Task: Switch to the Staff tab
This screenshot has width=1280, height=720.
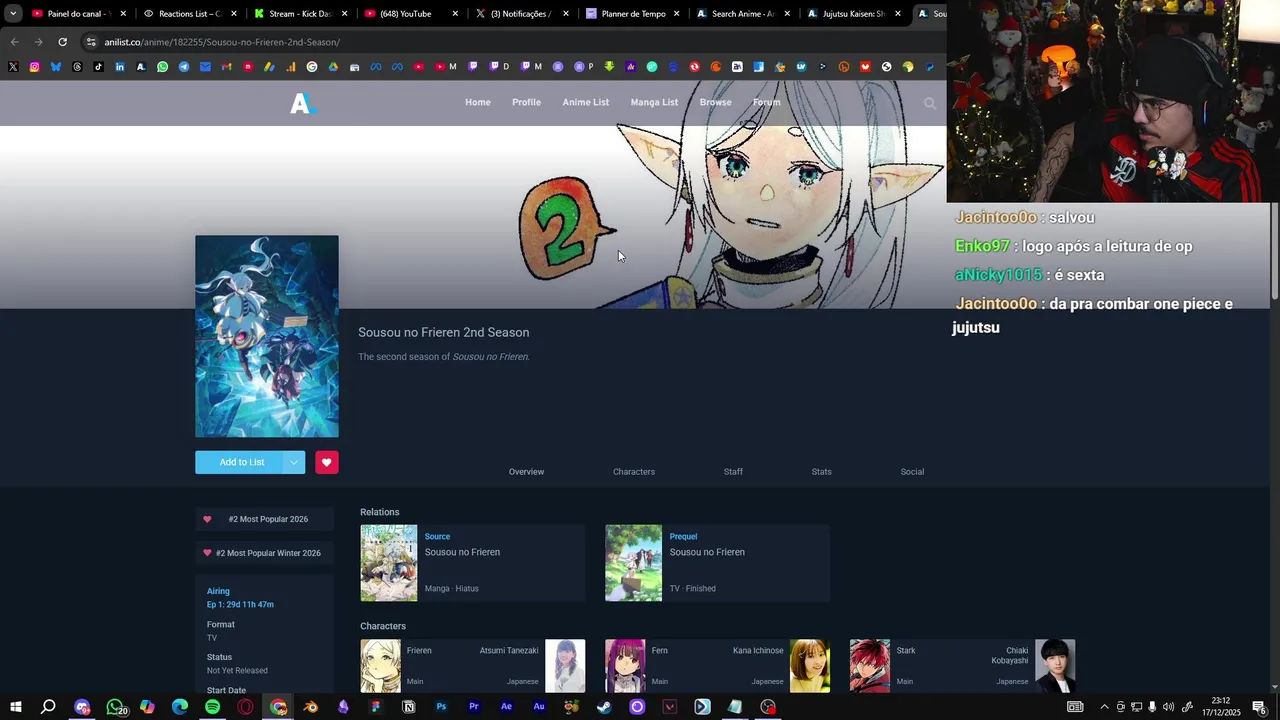Action: (x=733, y=472)
